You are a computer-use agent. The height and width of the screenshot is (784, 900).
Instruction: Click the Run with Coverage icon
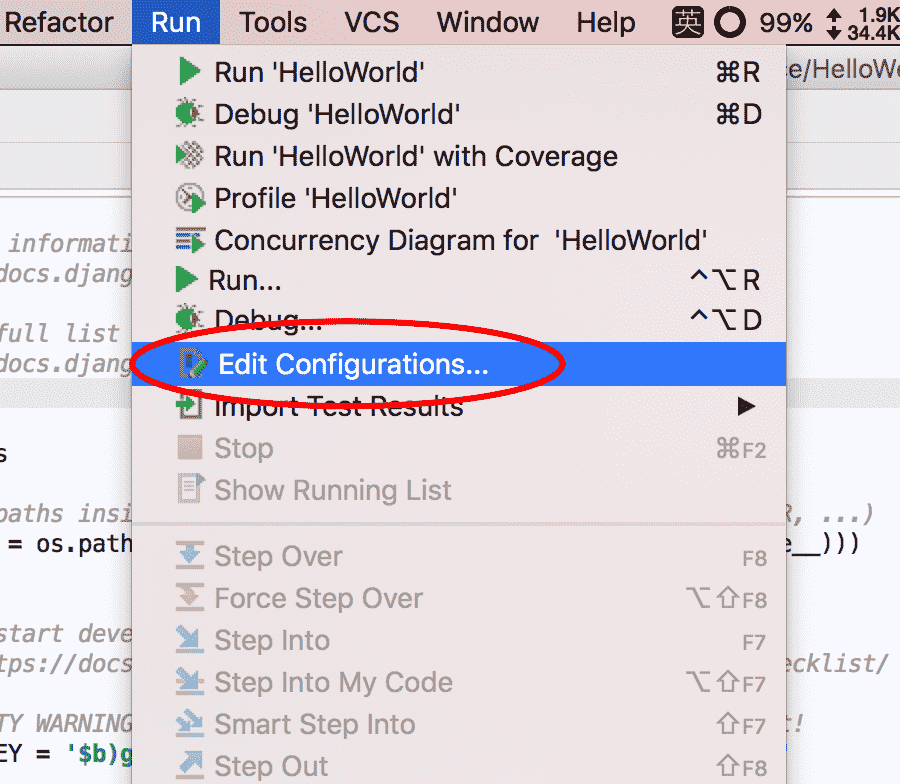189,156
